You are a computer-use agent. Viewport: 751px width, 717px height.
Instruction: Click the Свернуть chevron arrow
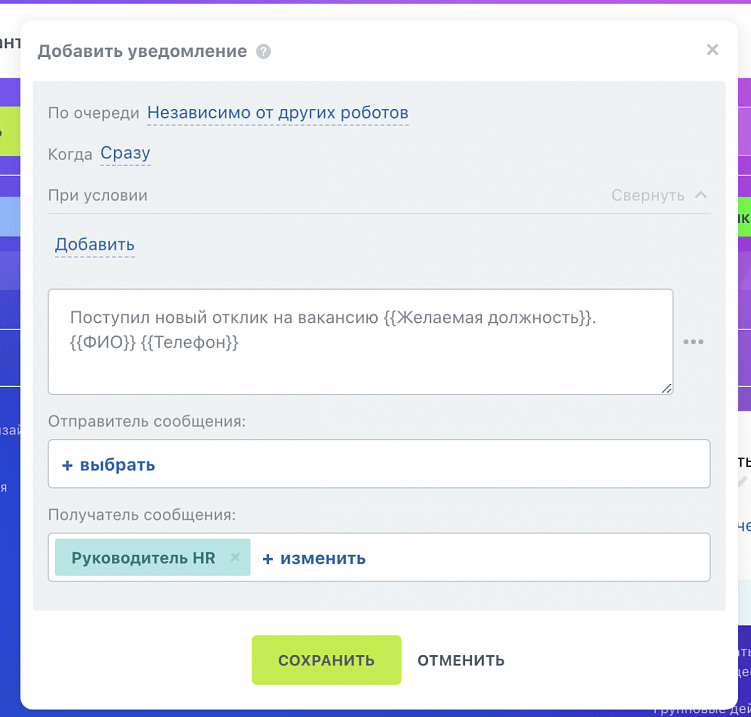click(x=700, y=195)
